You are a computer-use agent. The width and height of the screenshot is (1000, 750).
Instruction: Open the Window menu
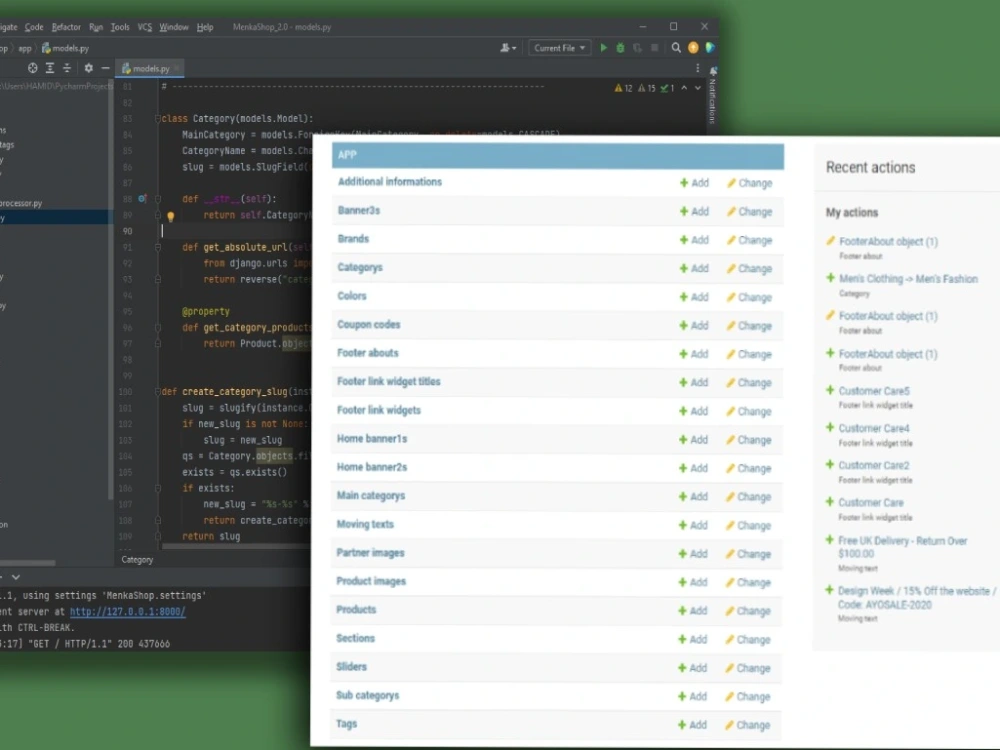coord(173,27)
